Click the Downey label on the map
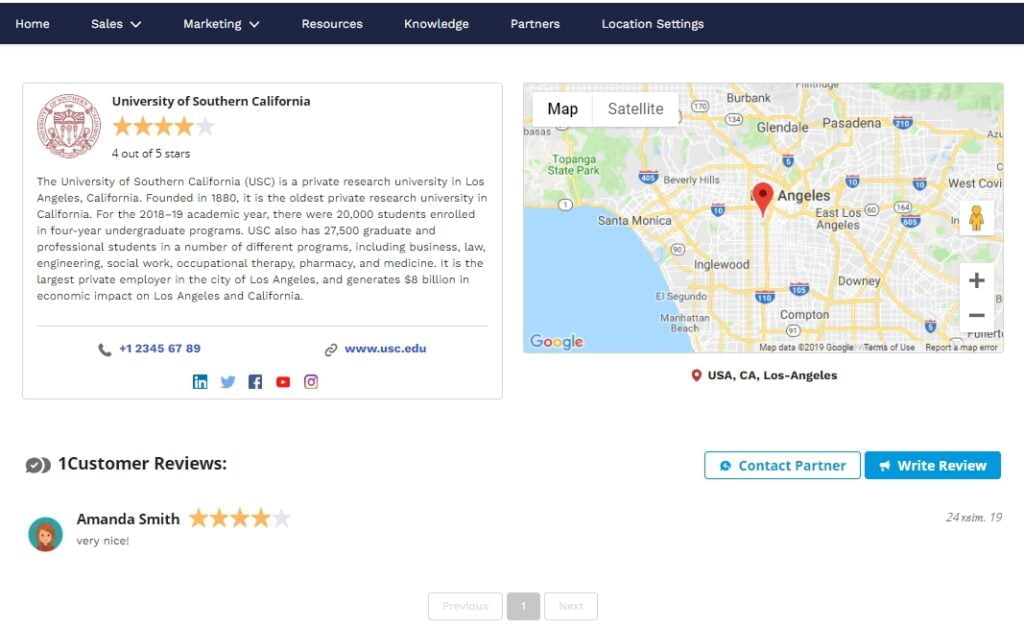Screen dimensions: 1024x628 pyautogui.click(x=859, y=281)
